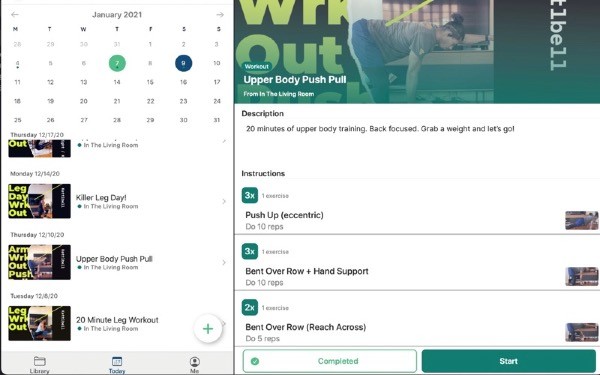View Bent Over Row (Reach Across) thumbnail
This screenshot has width=600, height=375.
pos(582,332)
